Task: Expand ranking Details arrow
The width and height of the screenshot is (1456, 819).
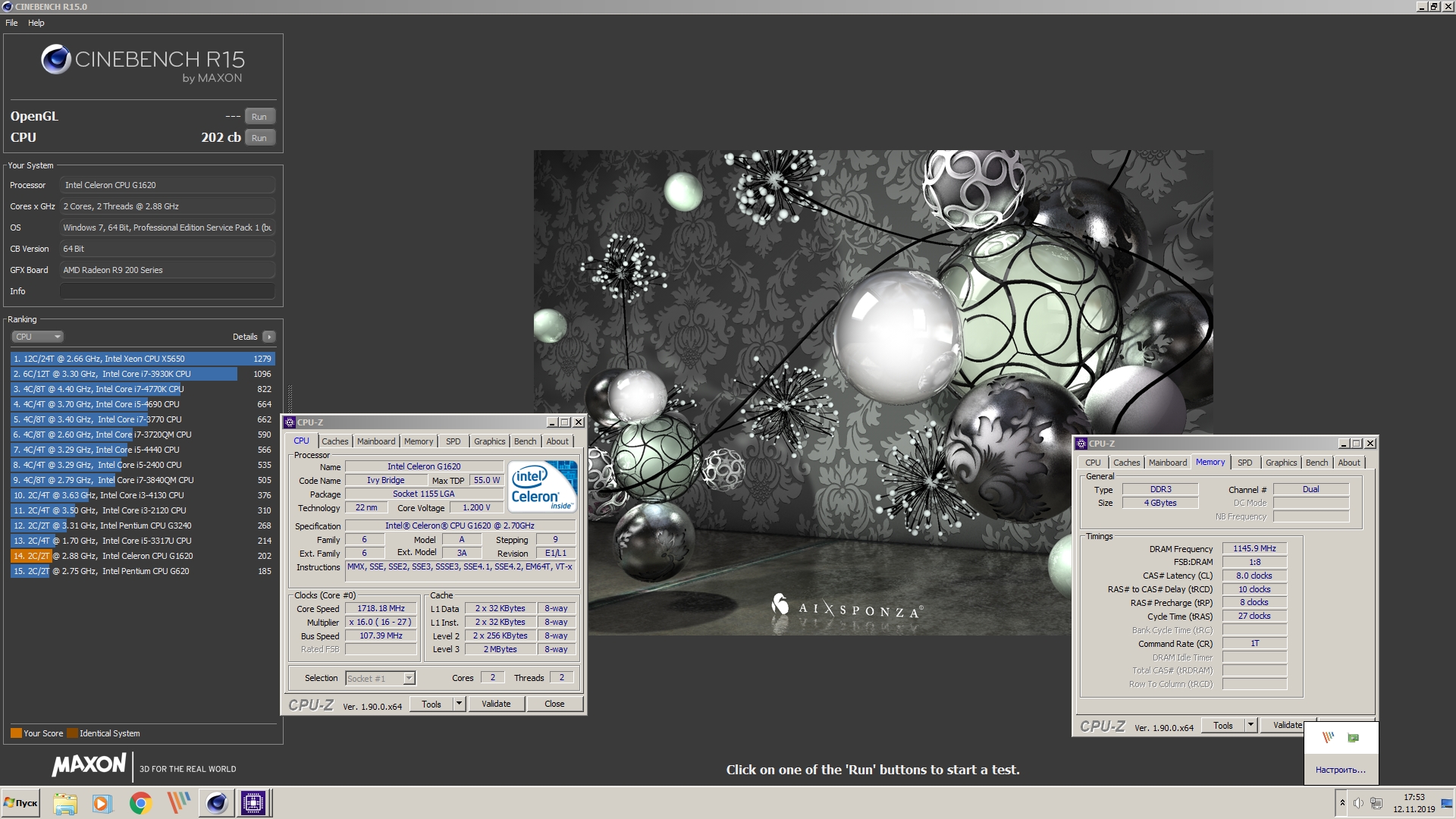Action: pyautogui.click(x=269, y=337)
